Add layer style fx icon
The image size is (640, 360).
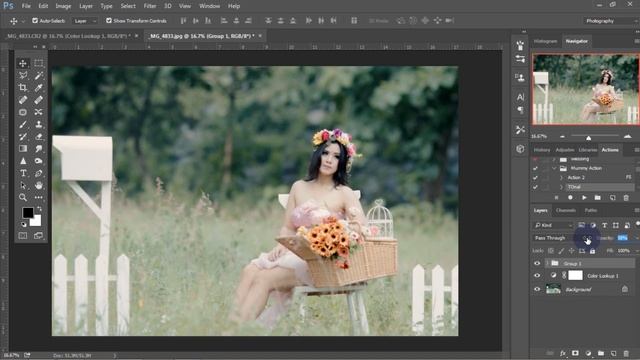tap(563, 353)
